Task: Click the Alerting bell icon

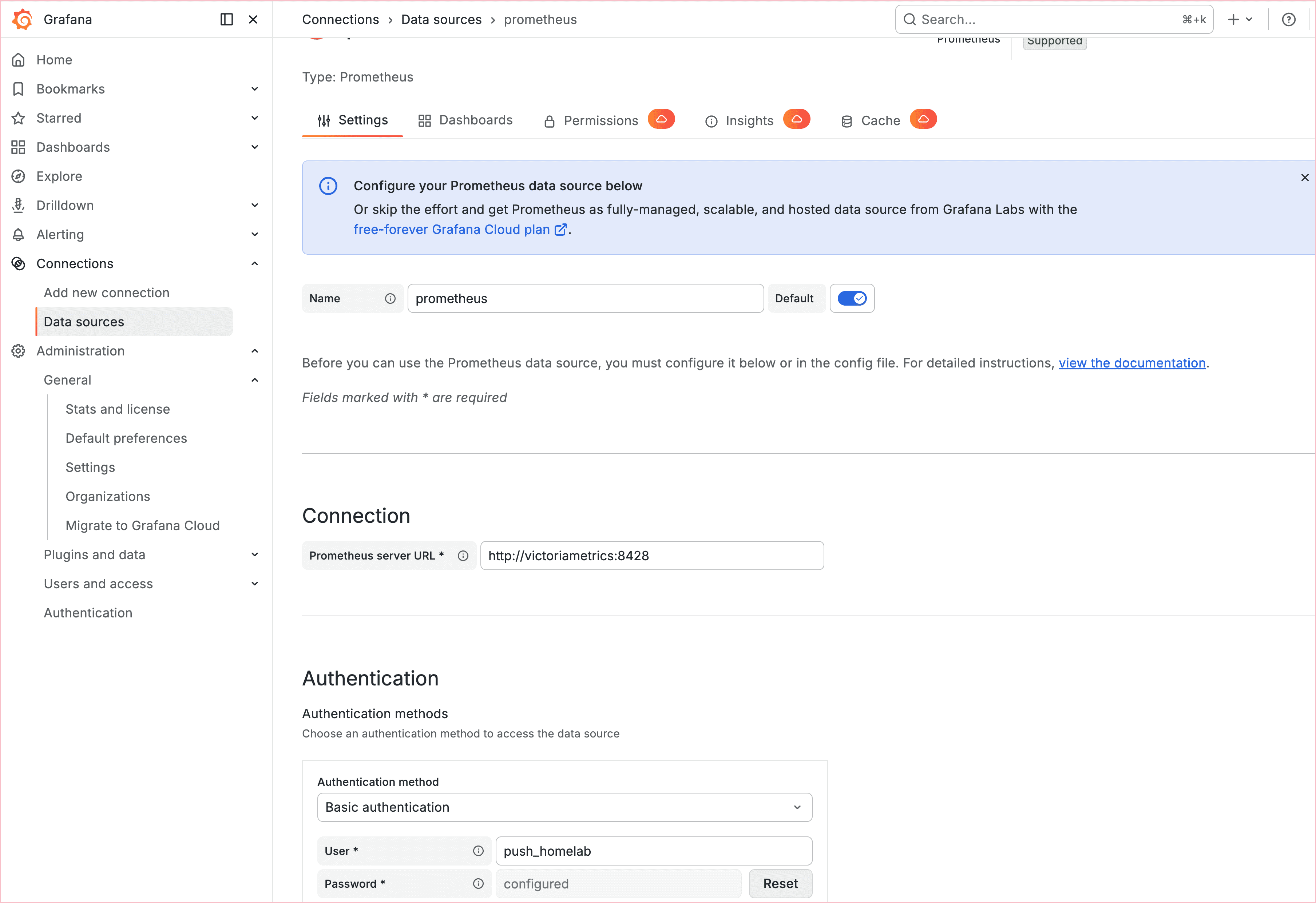Action: 19,234
